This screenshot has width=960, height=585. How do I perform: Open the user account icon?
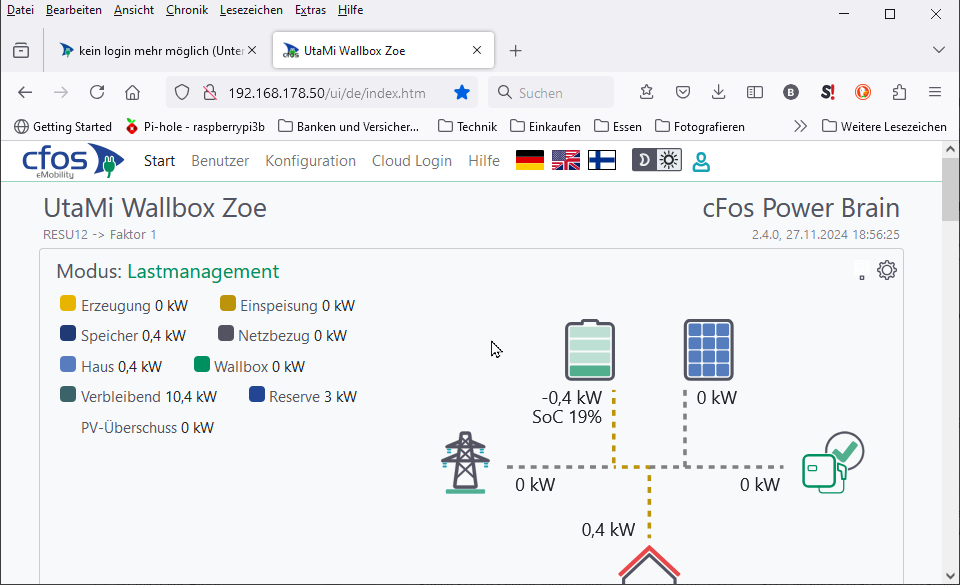(701, 162)
